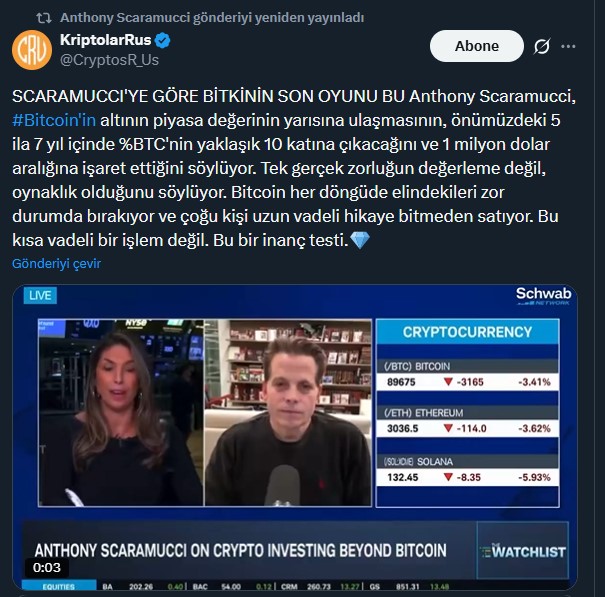Viewport: 605px width, 597px height.
Task: Click Gönderiyi çevir translate link
Action: coord(56,264)
